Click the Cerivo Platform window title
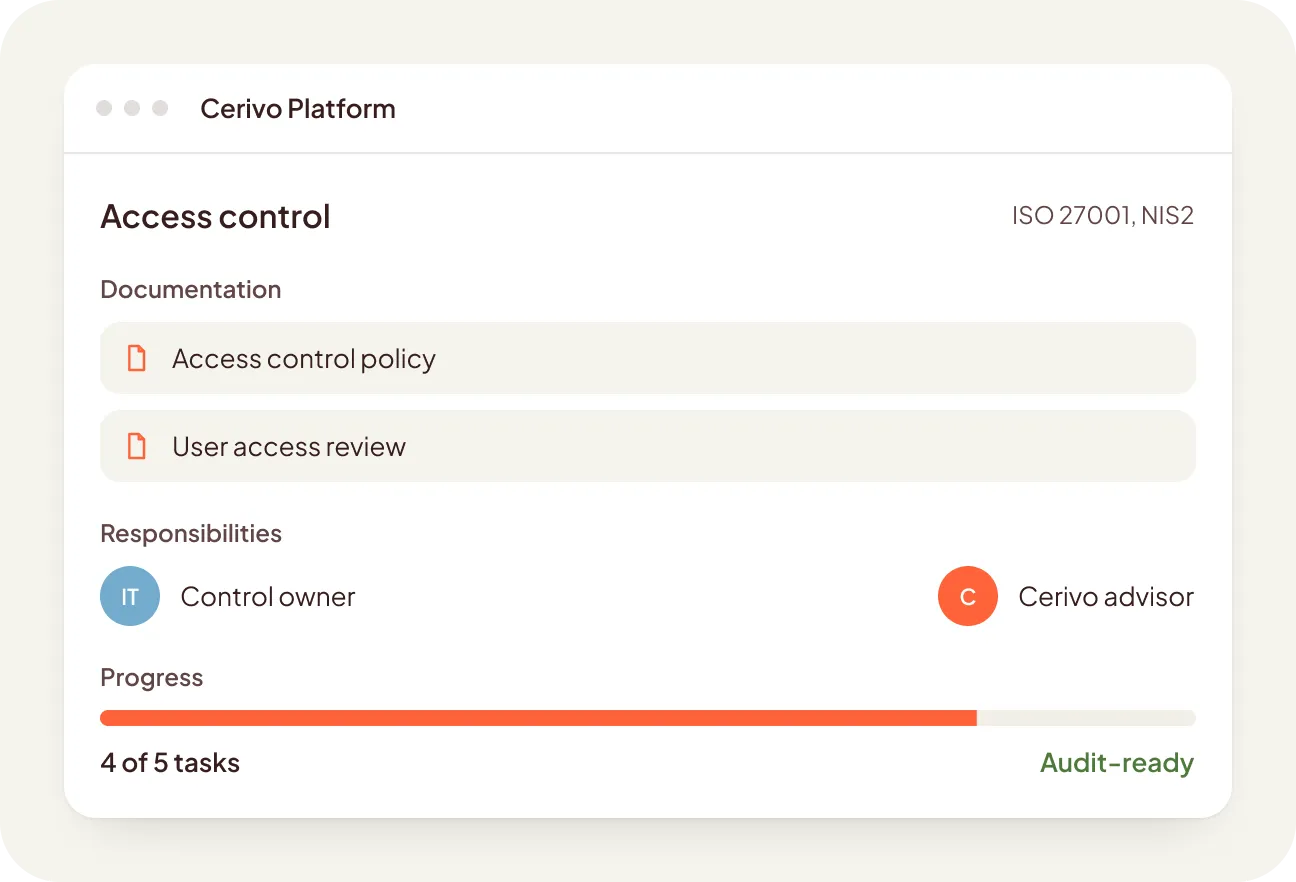This screenshot has height=882, width=1296. [298, 109]
